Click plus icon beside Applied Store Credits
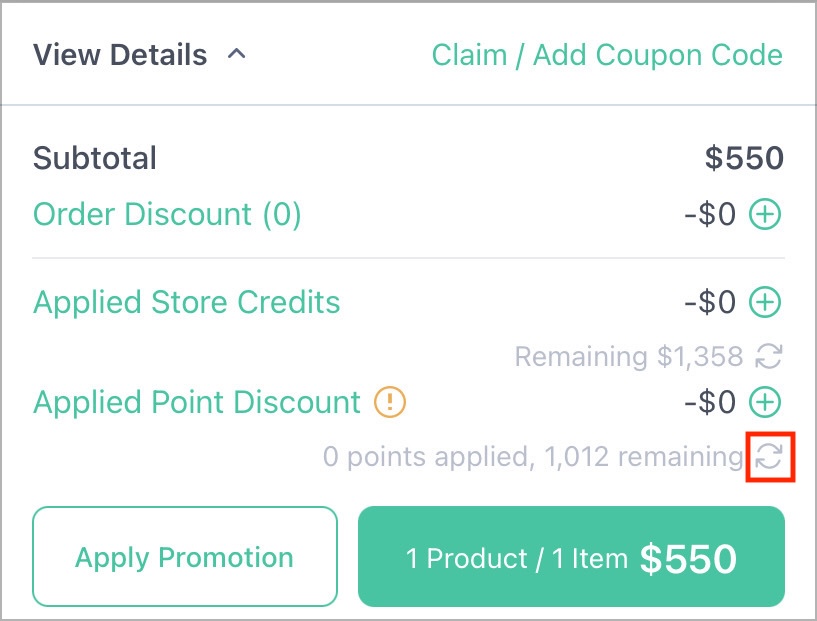 [765, 302]
